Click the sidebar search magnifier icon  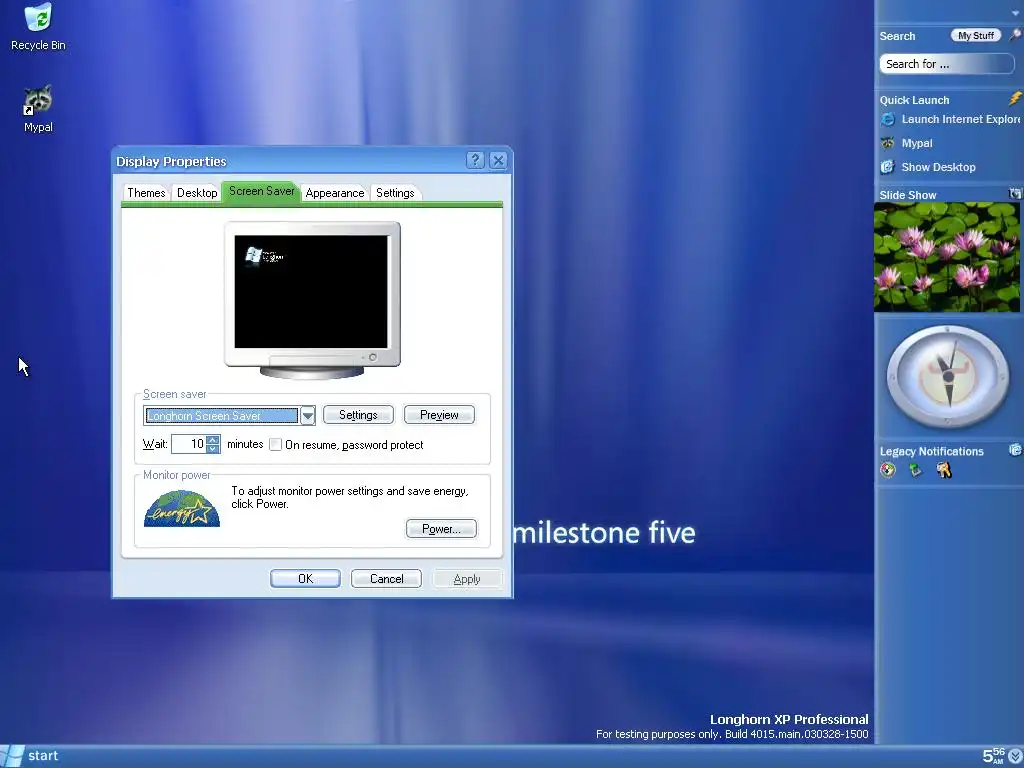click(1015, 35)
